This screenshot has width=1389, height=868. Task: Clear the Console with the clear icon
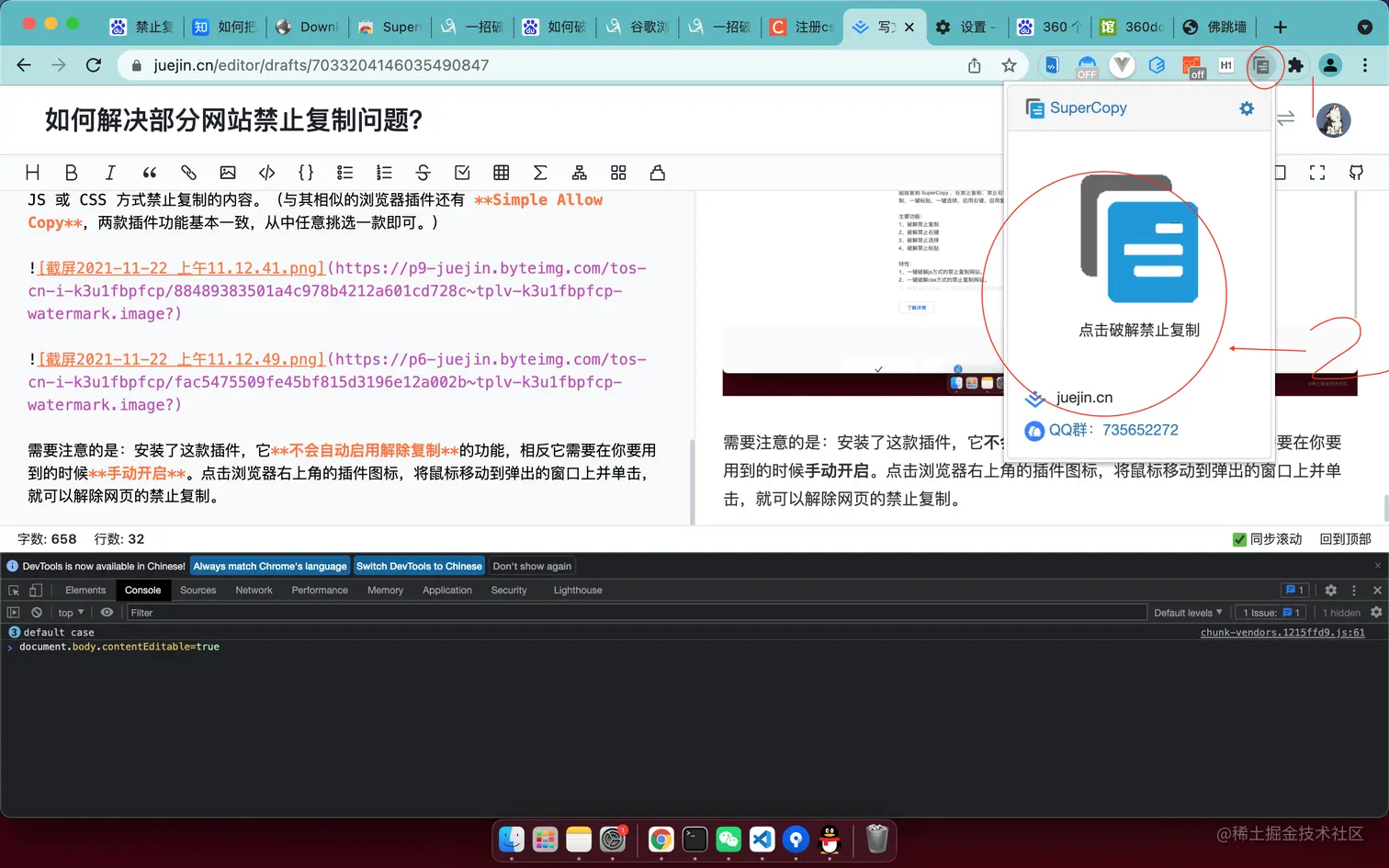(x=37, y=612)
